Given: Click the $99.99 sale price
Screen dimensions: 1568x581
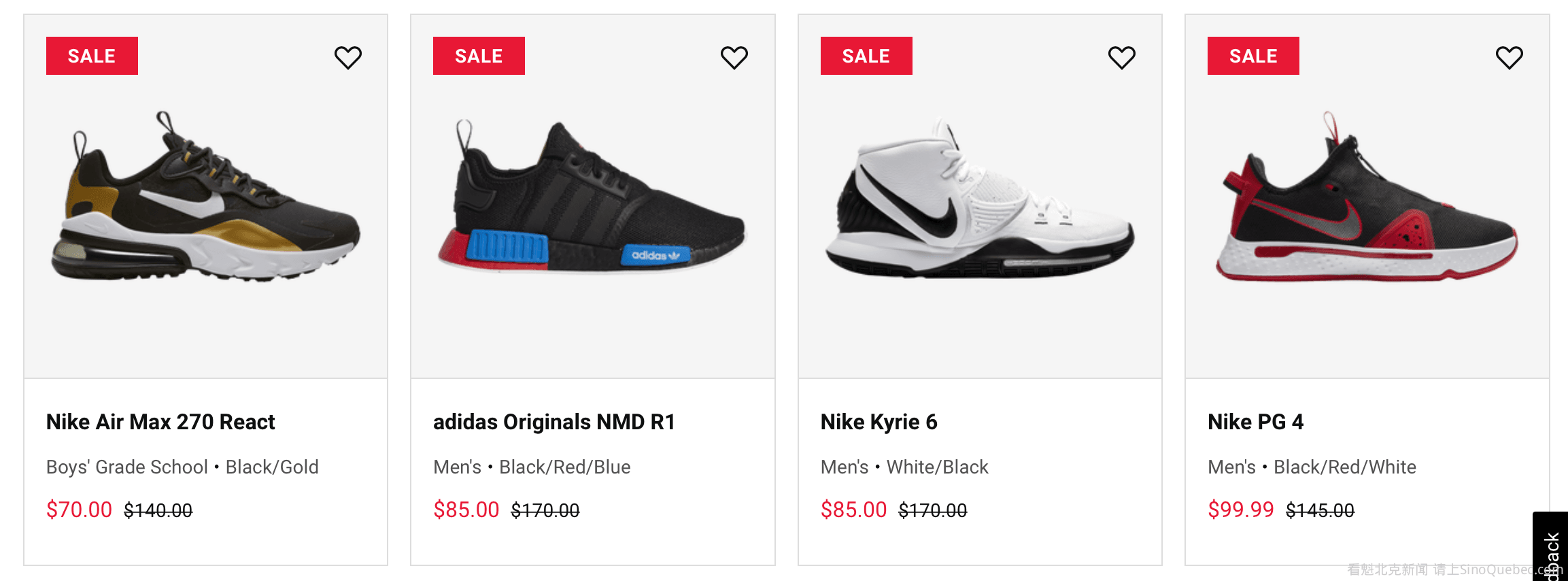Looking at the screenshot, I should tap(1240, 510).
